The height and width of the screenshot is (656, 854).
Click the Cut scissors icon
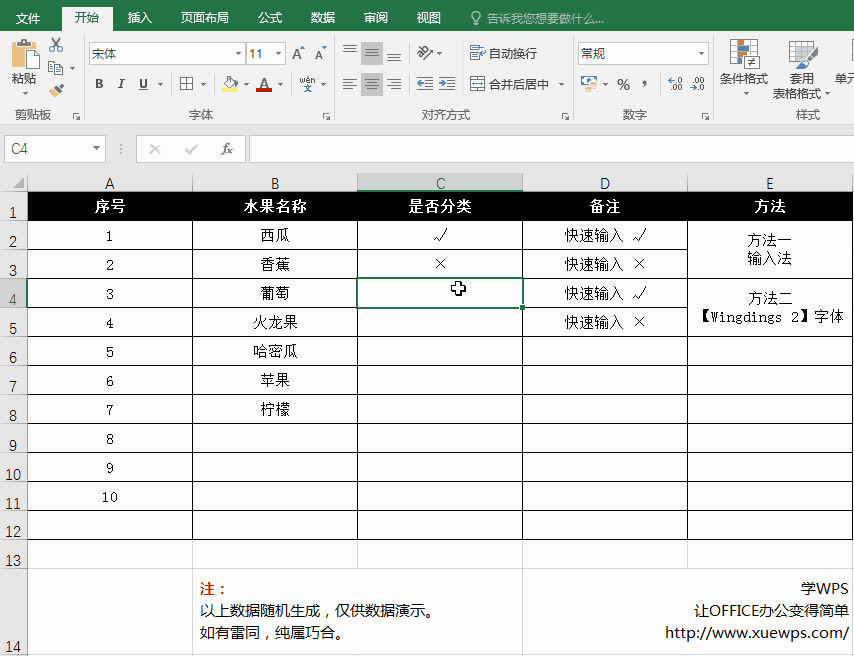coord(56,45)
